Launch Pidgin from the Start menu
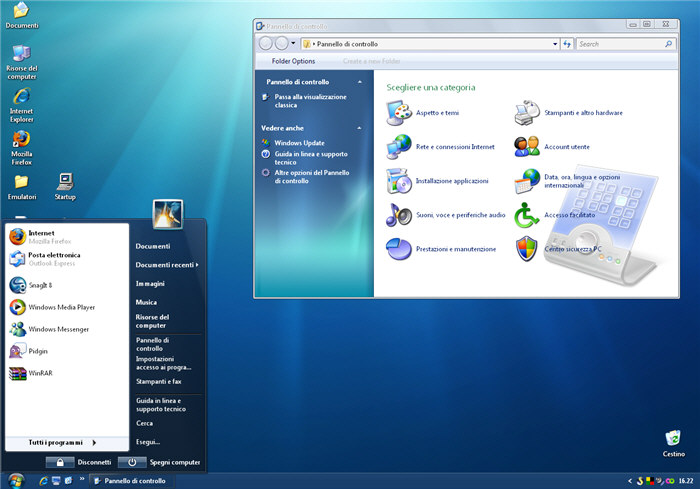This screenshot has width=700, height=489. click(x=67, y=351)
